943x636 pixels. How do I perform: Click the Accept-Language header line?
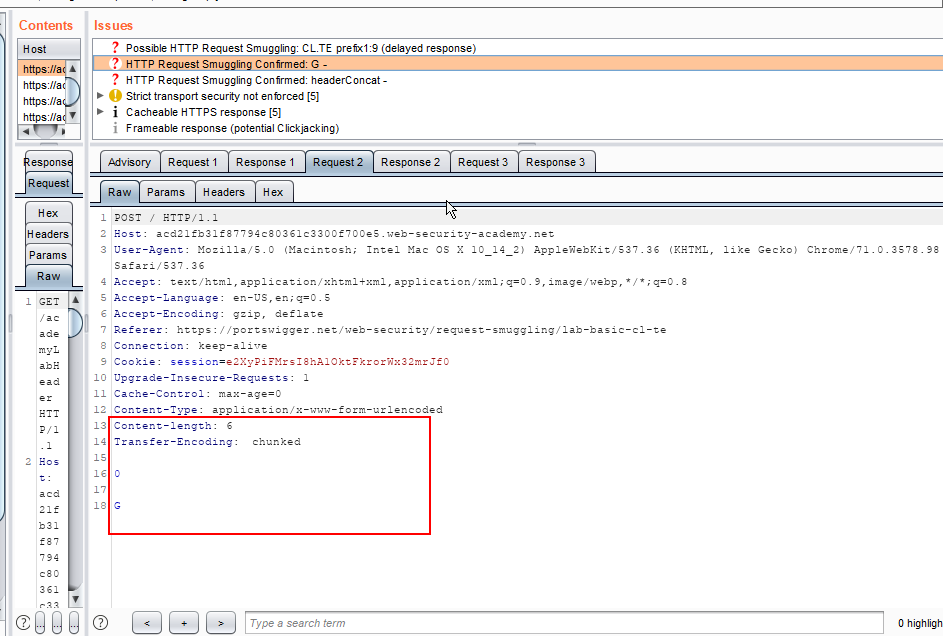(222, 298)
